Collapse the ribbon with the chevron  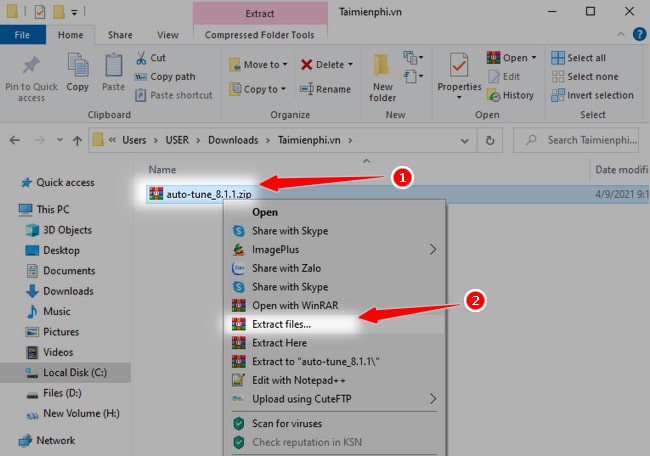621,34
